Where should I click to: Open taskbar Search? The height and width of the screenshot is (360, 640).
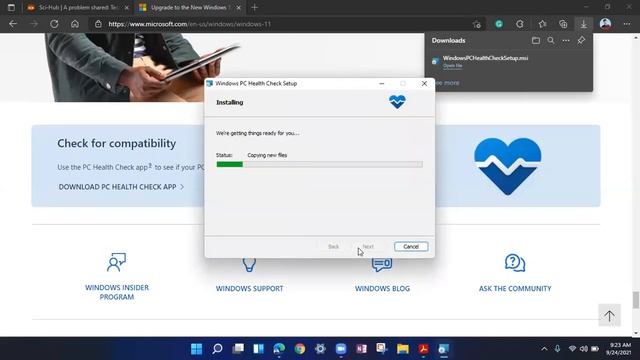[x=218, y=349]
